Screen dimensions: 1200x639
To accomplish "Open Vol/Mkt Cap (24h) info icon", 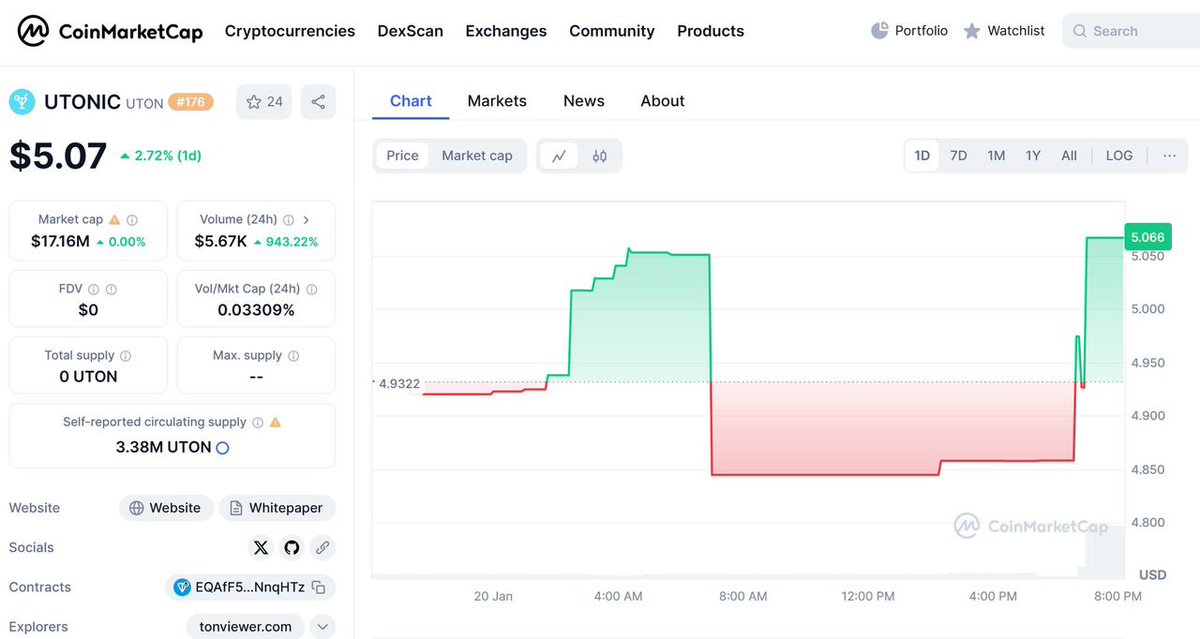I will pyautogui.click(x=312, y=289).
